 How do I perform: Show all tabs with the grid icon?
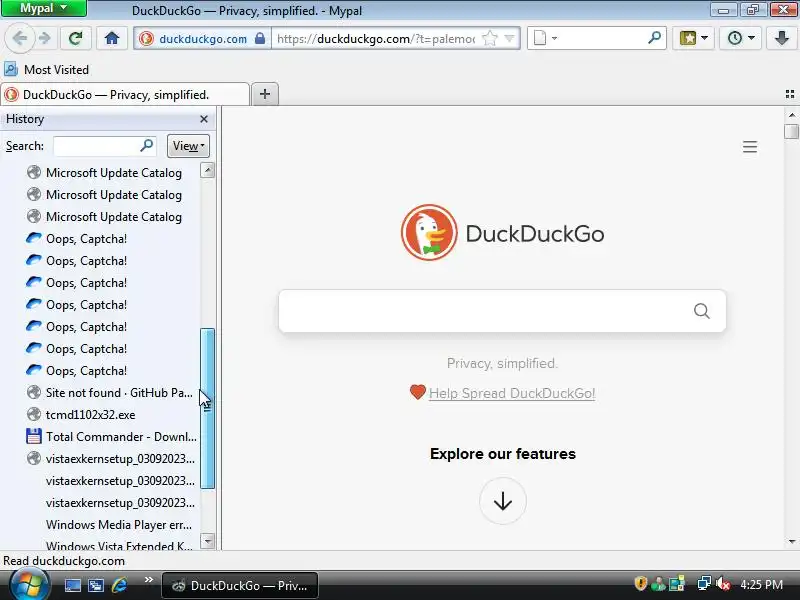(x=790, y=94)
